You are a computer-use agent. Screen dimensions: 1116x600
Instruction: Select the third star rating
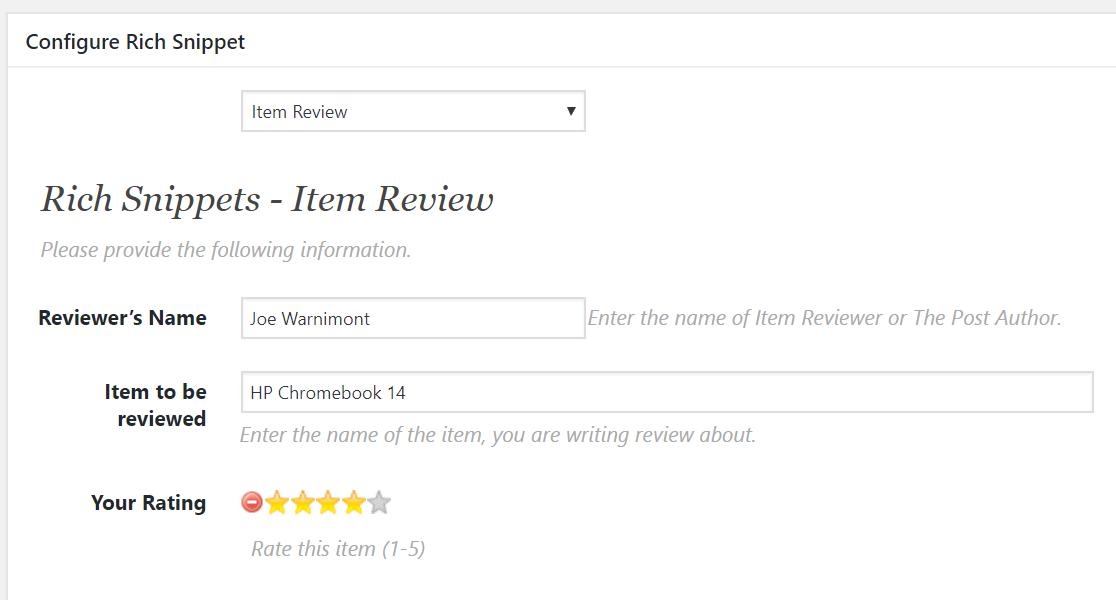[x=328, y=502]
